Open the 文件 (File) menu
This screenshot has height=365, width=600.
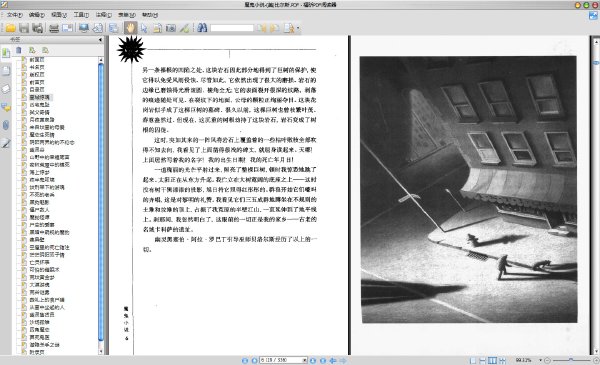(x=15, y=15)
